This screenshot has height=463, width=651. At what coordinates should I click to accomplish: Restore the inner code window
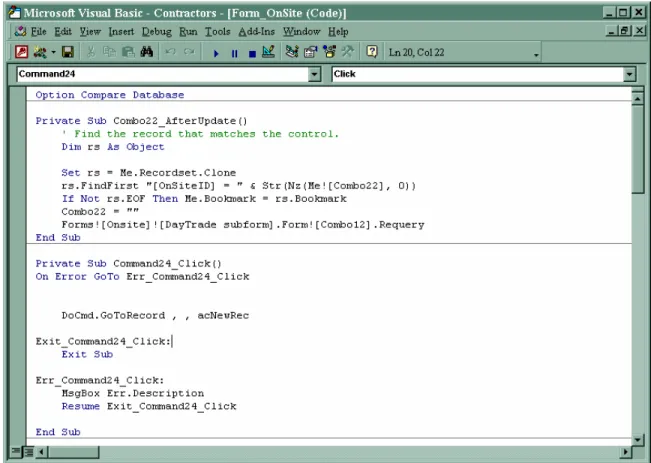pyautogui.click(x=625, y=30)
